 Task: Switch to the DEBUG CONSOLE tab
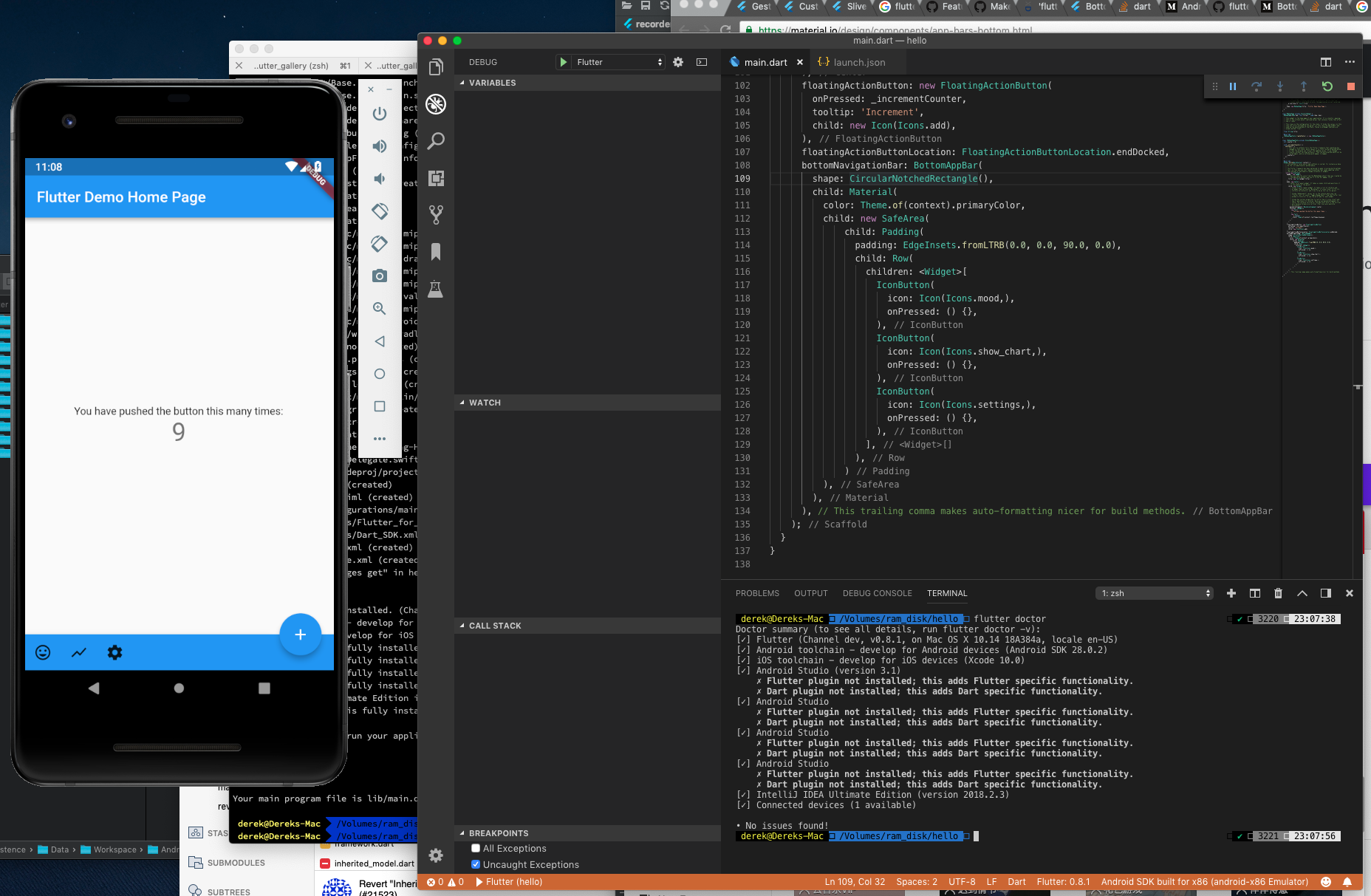tap(877, 593)
